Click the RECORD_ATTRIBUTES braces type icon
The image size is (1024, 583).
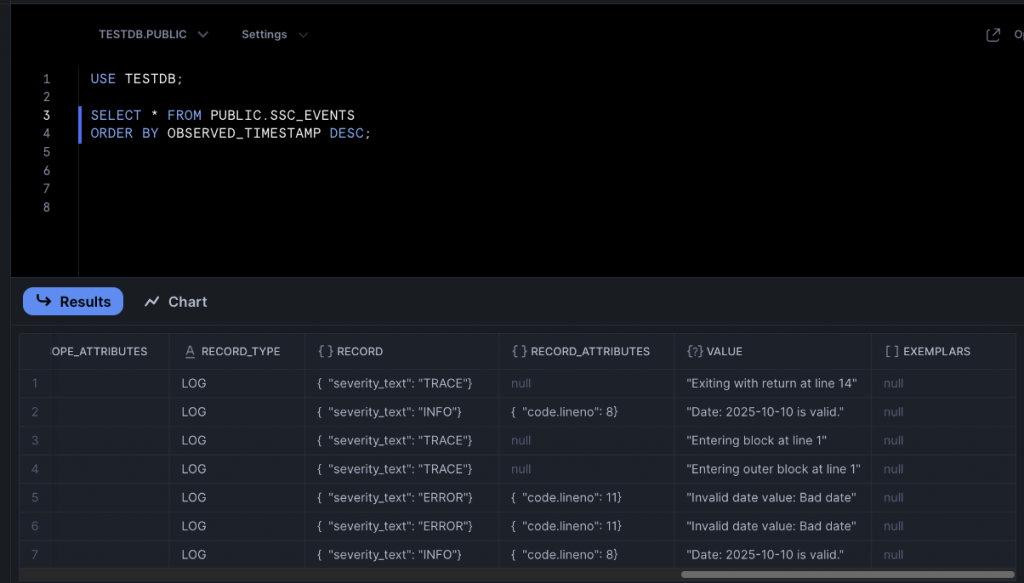[x=519, y=351]
